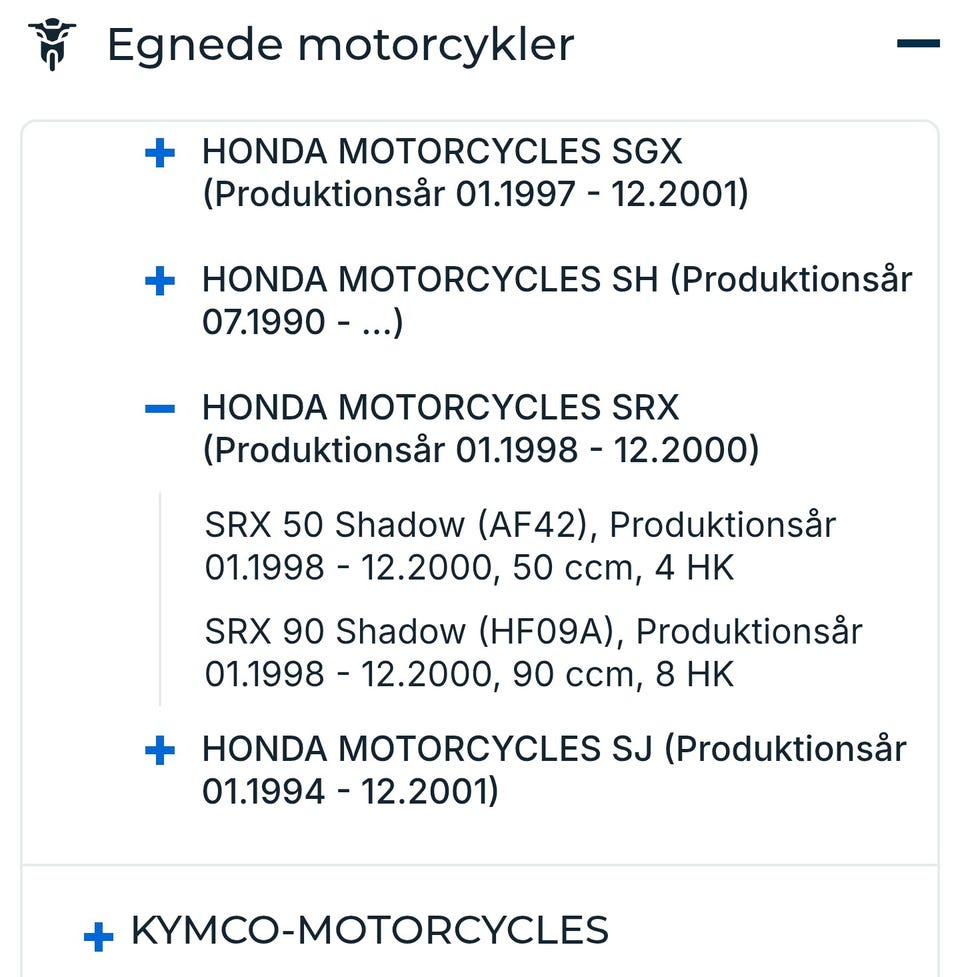Viewport: 960px width, 977px height.
Task: Expand Honda Motorcycles SH with plus icon
Action: 160,281
